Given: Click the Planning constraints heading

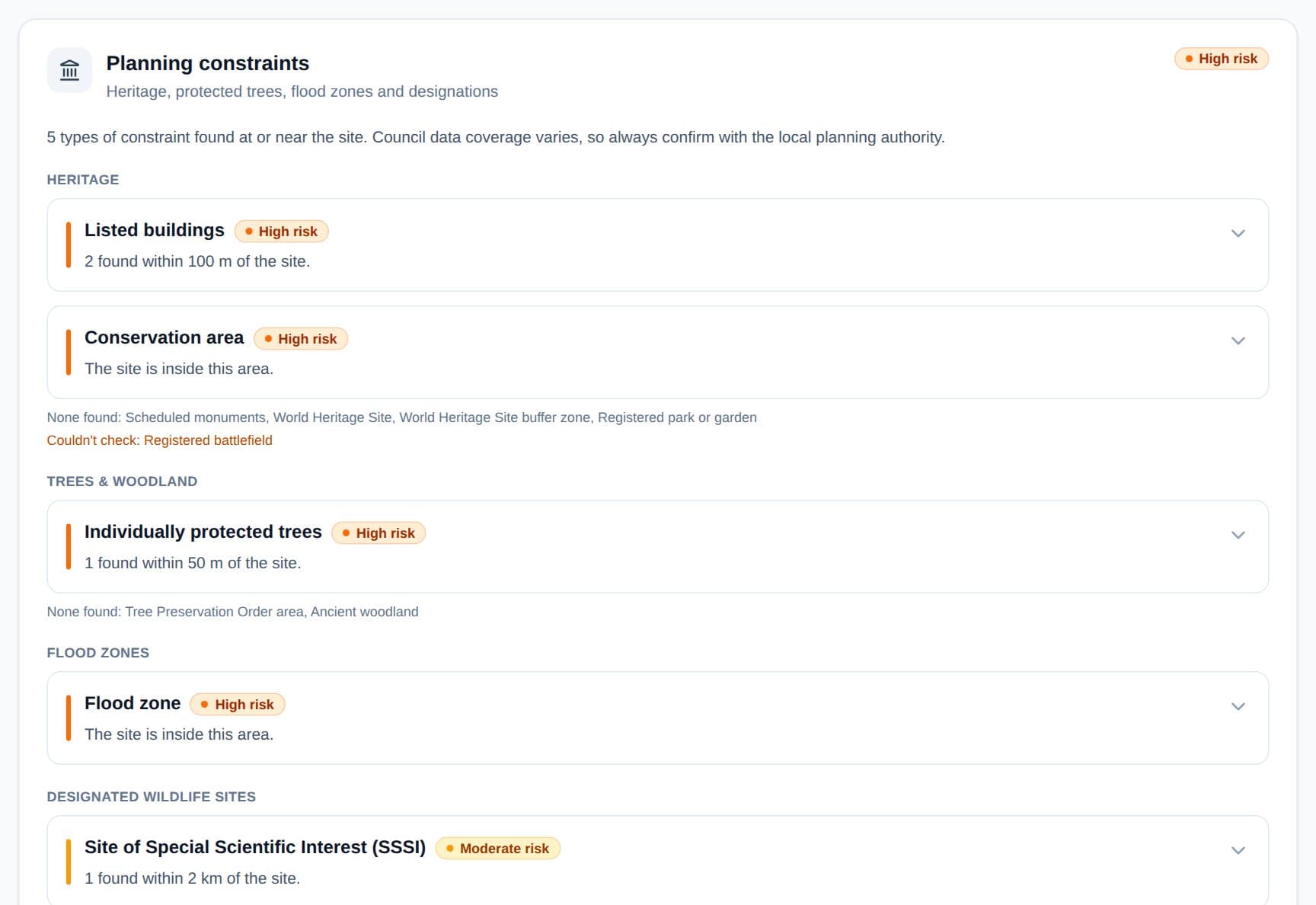Looking at the screenshot, I should 208,63.
